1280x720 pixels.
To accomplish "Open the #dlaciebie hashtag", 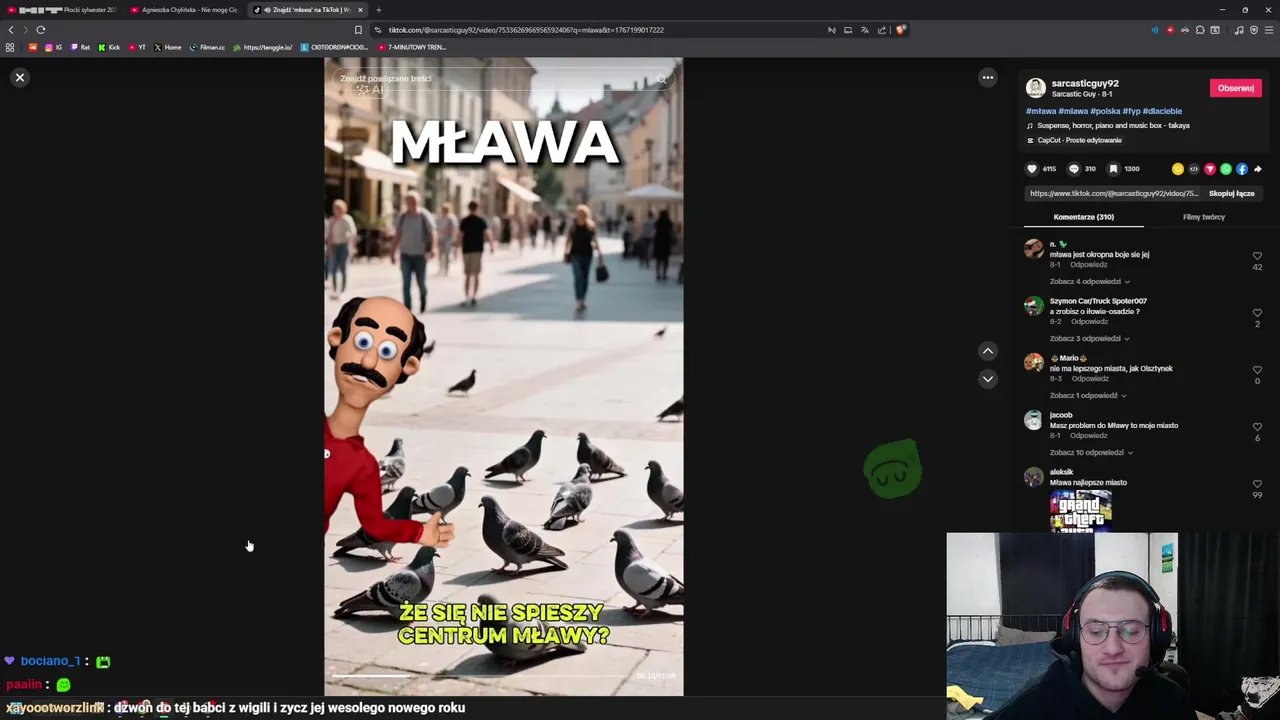I will click(x=1162, y=111).
